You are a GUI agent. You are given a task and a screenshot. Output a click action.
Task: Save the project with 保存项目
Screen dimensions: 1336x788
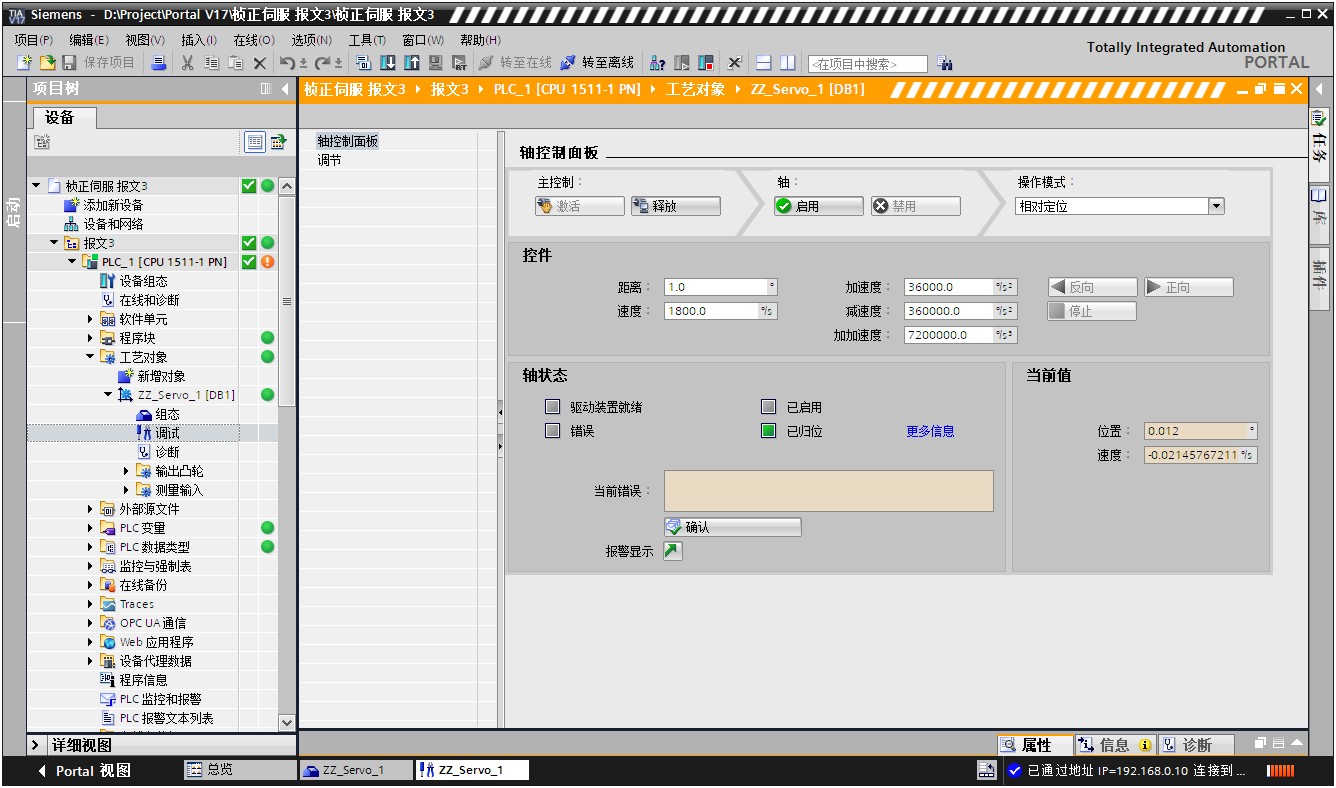click(x=98, y=63)
